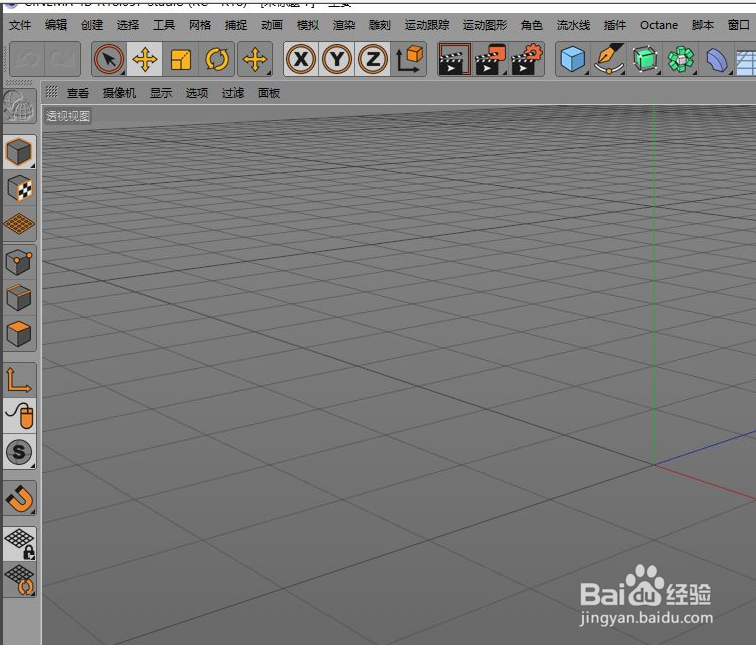The height and width of the screenshot is (645, 756).
Task: Open the 运动图形 menu
Action: click(485, 25)
